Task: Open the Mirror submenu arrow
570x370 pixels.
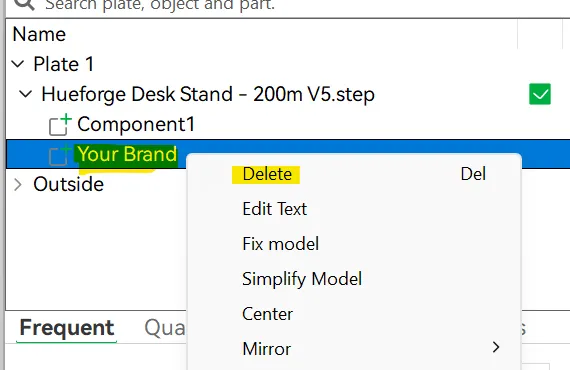Action: (x=496, y=347)
